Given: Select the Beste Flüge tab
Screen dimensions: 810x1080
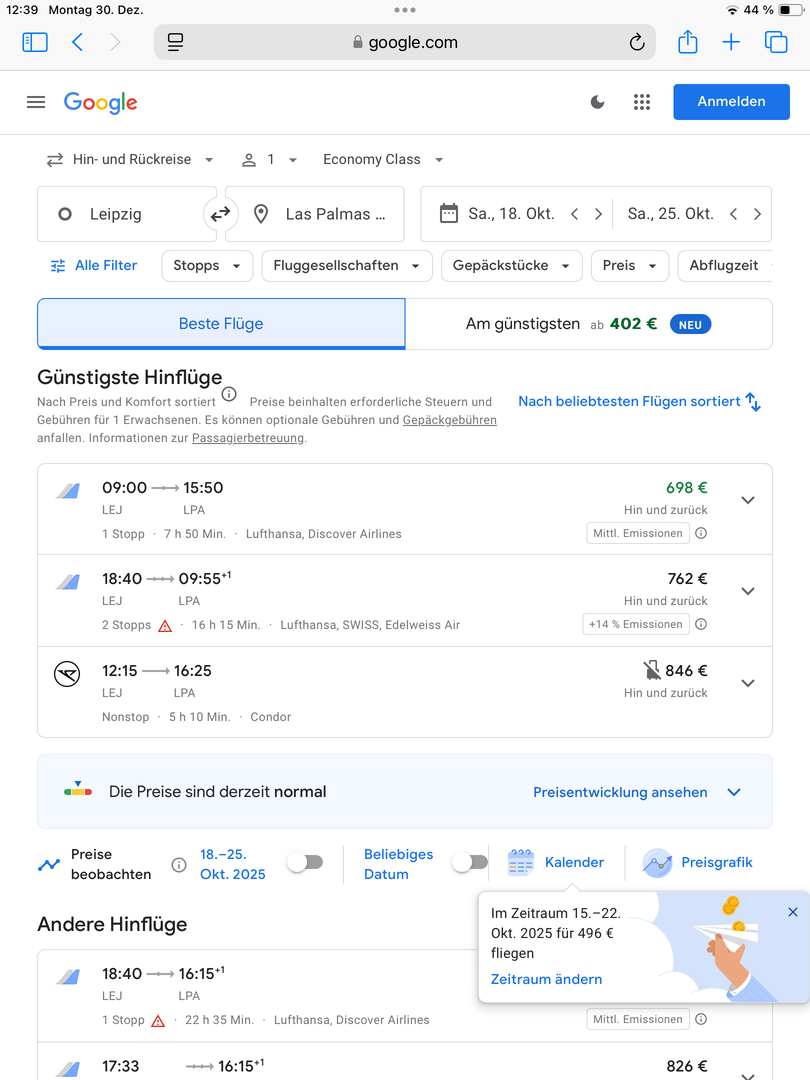Looking at the screenshot, I should tap(221, 324).
